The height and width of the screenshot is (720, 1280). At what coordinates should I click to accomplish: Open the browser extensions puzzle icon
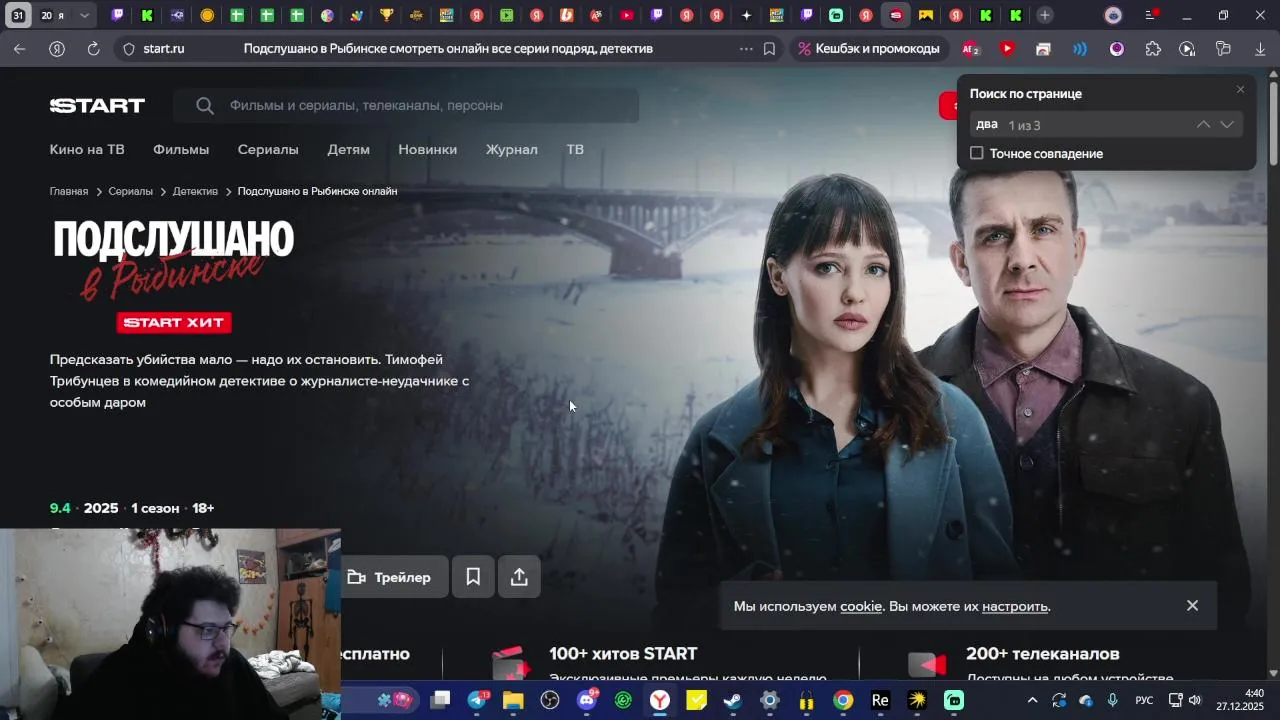click(1153, 48)
